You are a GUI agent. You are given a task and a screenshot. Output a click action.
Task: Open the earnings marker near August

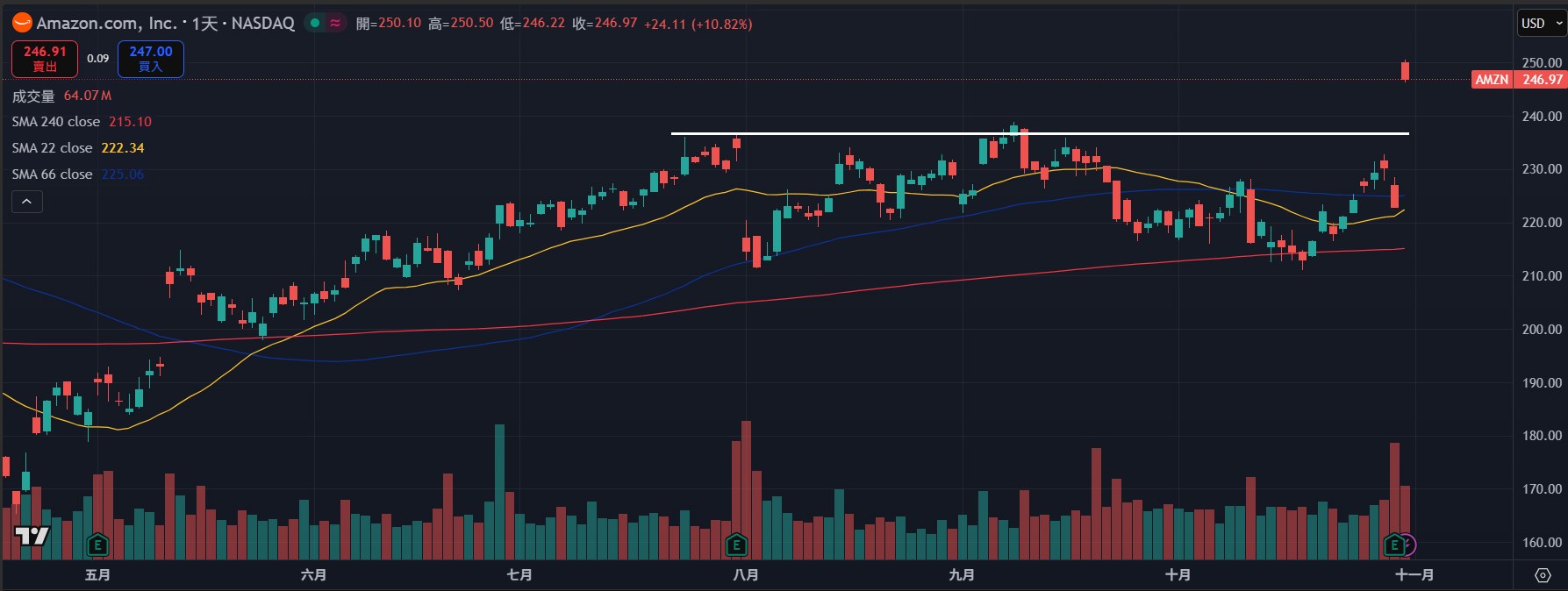(x=736, y=545)
